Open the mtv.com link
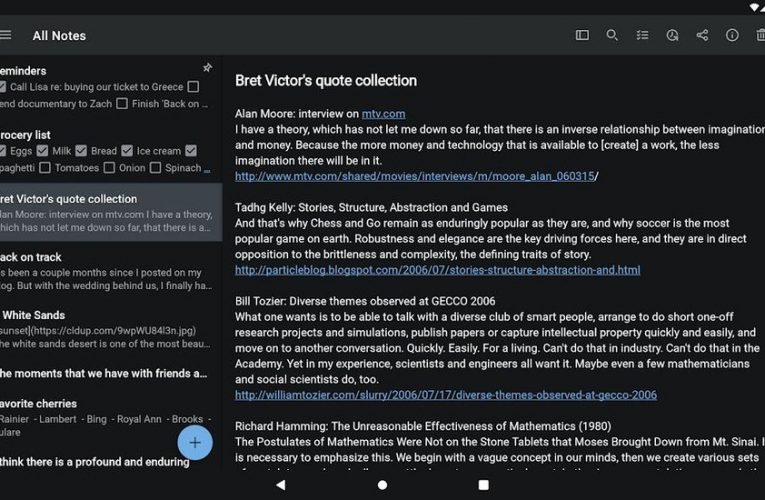 point(383,114)
